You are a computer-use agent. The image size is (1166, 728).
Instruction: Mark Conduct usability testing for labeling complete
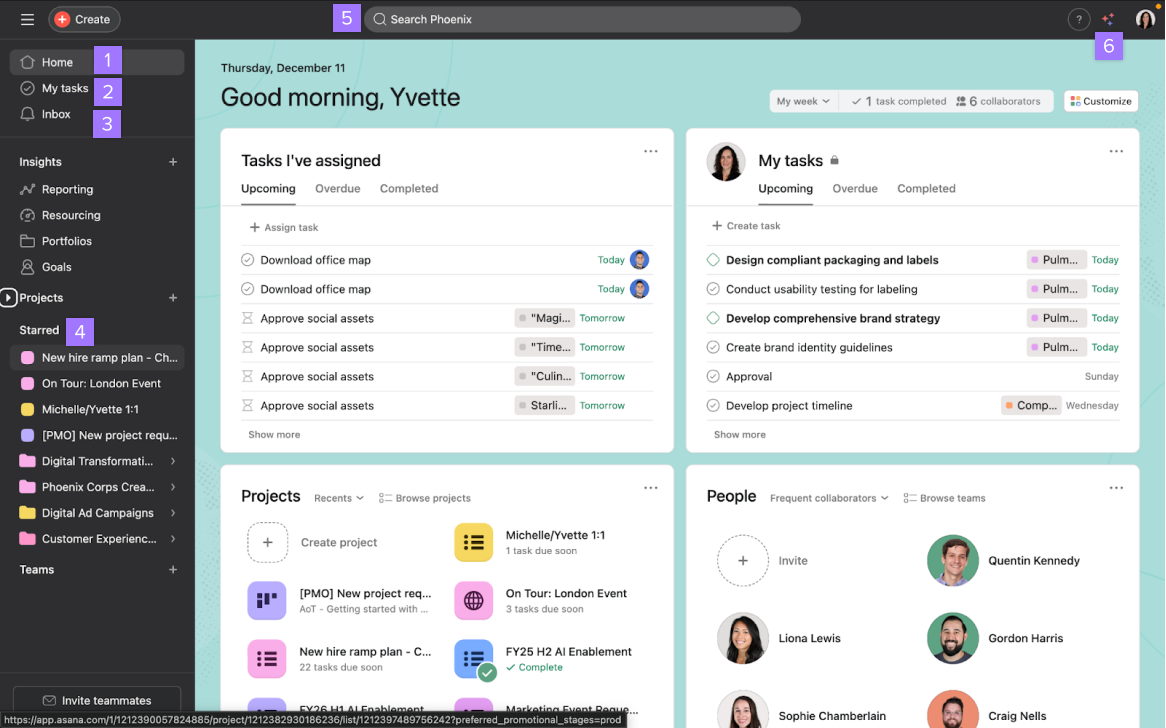click(713, 289)
